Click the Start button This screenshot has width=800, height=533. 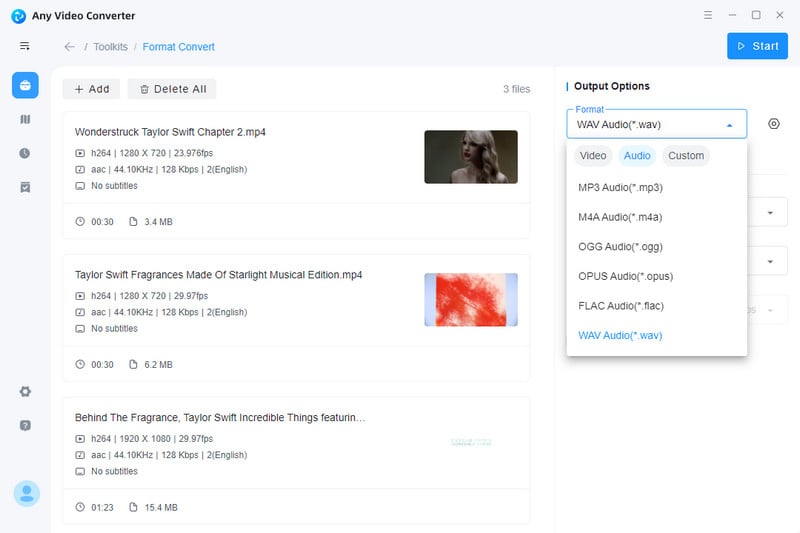(757, 46)
